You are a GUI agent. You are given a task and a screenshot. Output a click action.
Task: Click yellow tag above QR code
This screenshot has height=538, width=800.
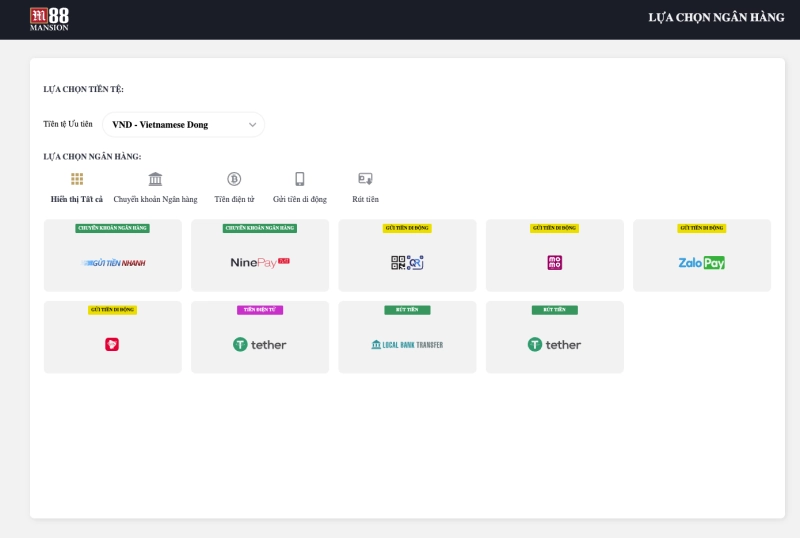pos(407,228)
